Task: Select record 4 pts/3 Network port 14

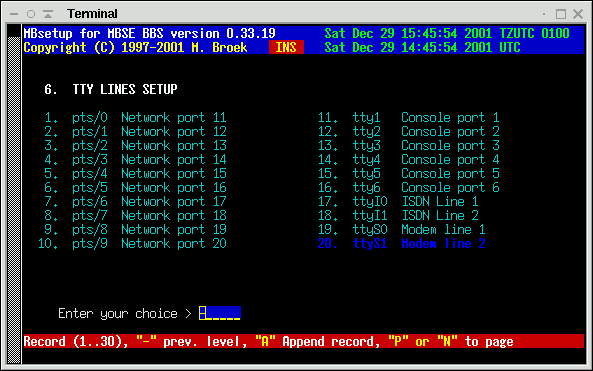Action: click(136, 160)
